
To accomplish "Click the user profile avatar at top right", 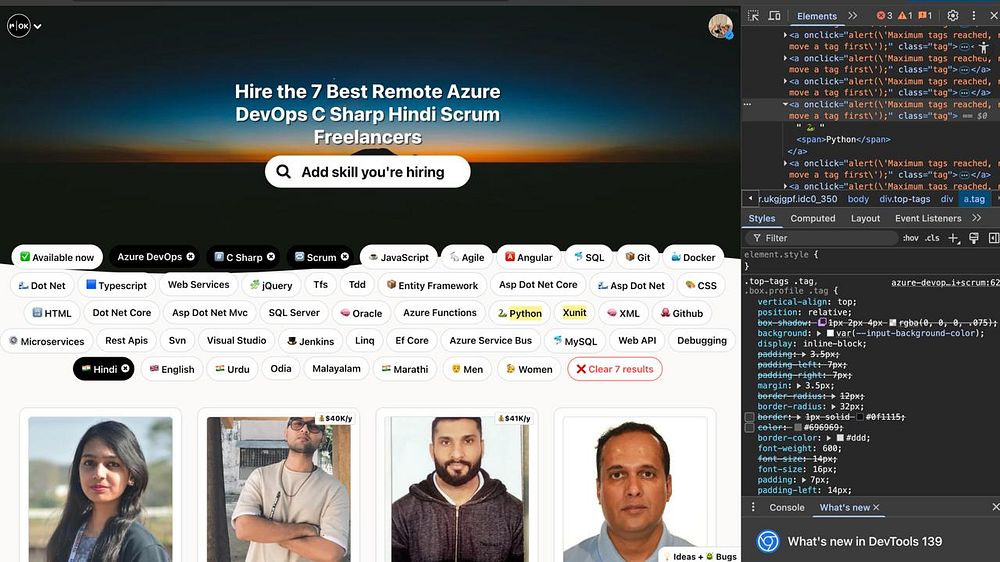I will point(721,26).
